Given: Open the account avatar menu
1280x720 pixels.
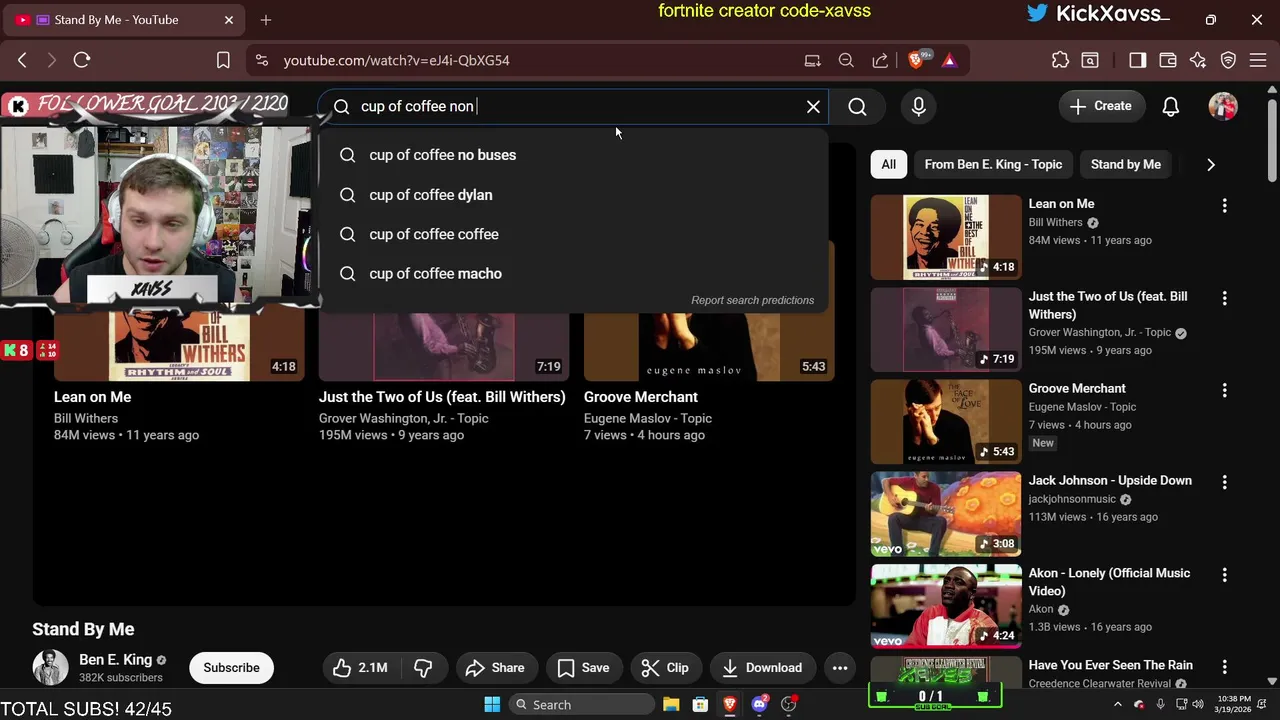Looking at the screenshot, I should (1223, 106).
